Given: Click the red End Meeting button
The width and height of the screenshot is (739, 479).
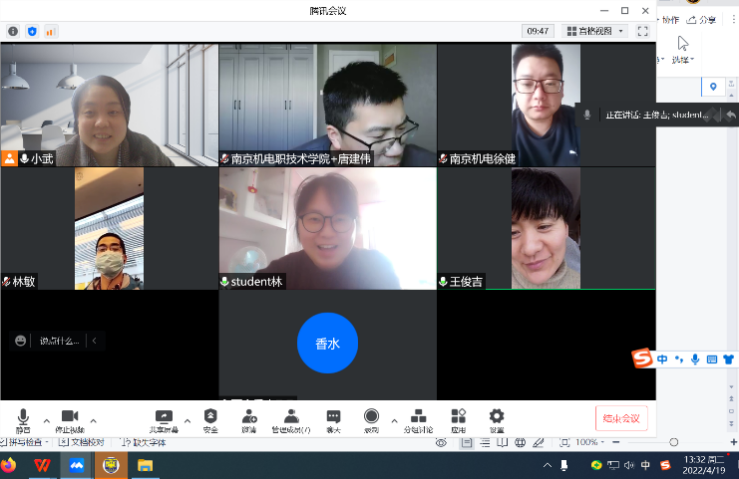Looking at the screenshot, I should tap(622, 418).
